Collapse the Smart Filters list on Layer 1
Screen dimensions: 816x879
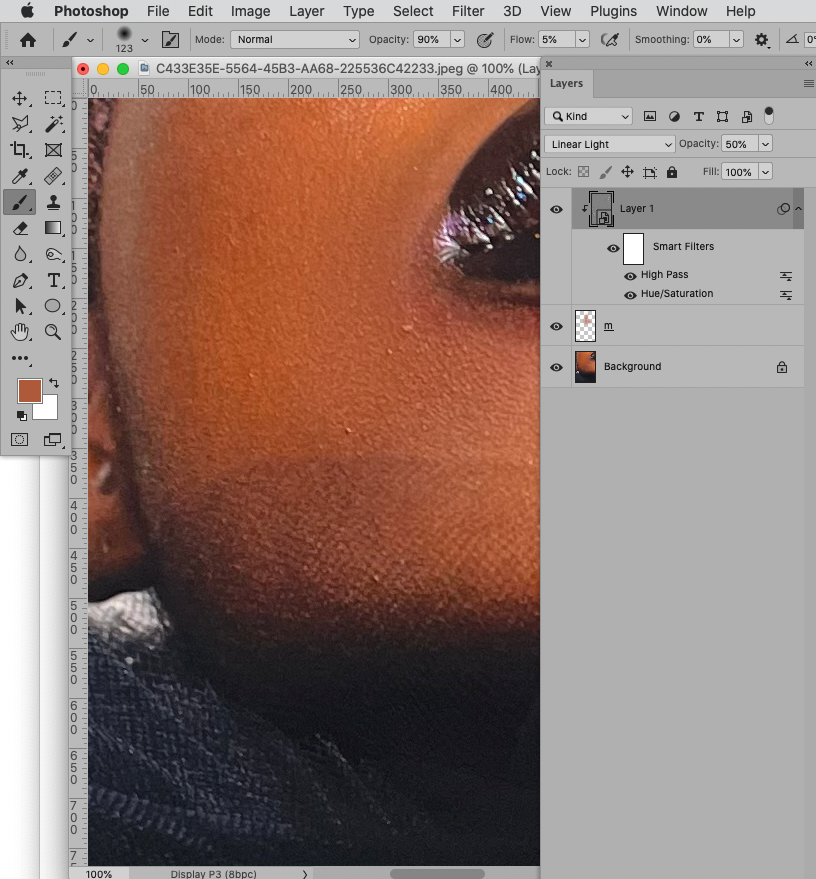[x=799, y=209]
